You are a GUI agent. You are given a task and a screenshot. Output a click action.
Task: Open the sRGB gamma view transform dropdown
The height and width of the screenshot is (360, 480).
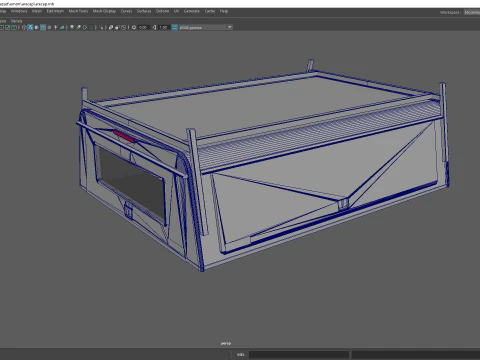pyautogui.click(x=206, y=27)
